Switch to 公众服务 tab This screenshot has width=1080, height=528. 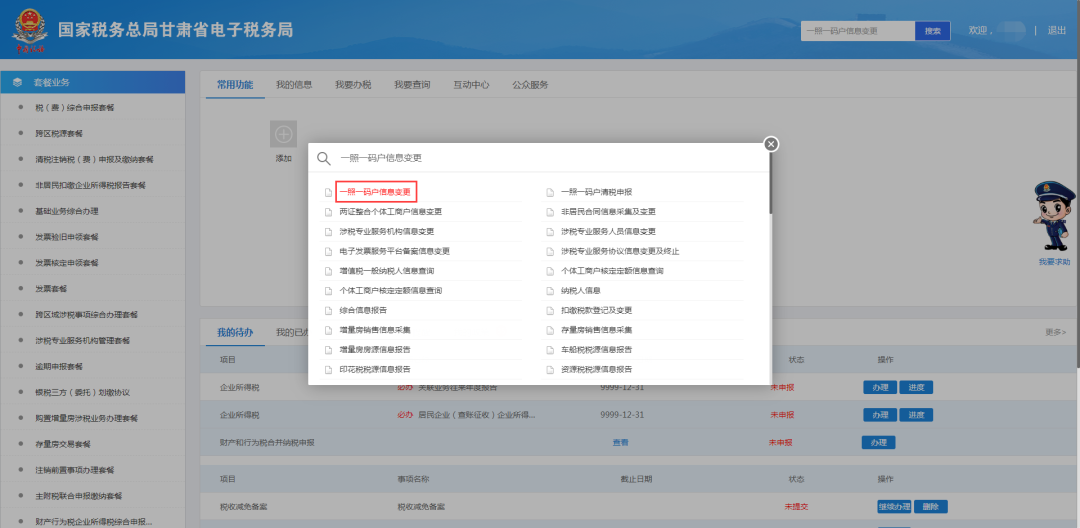point(530,85)
